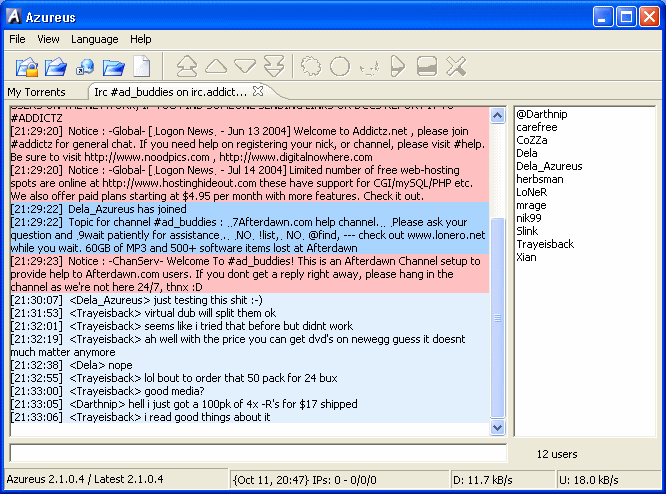The height and width of the screenshot is (494, 666).
Task: Click the http://www.digitalnowhere.com link text
Action: tap(296, 157)
